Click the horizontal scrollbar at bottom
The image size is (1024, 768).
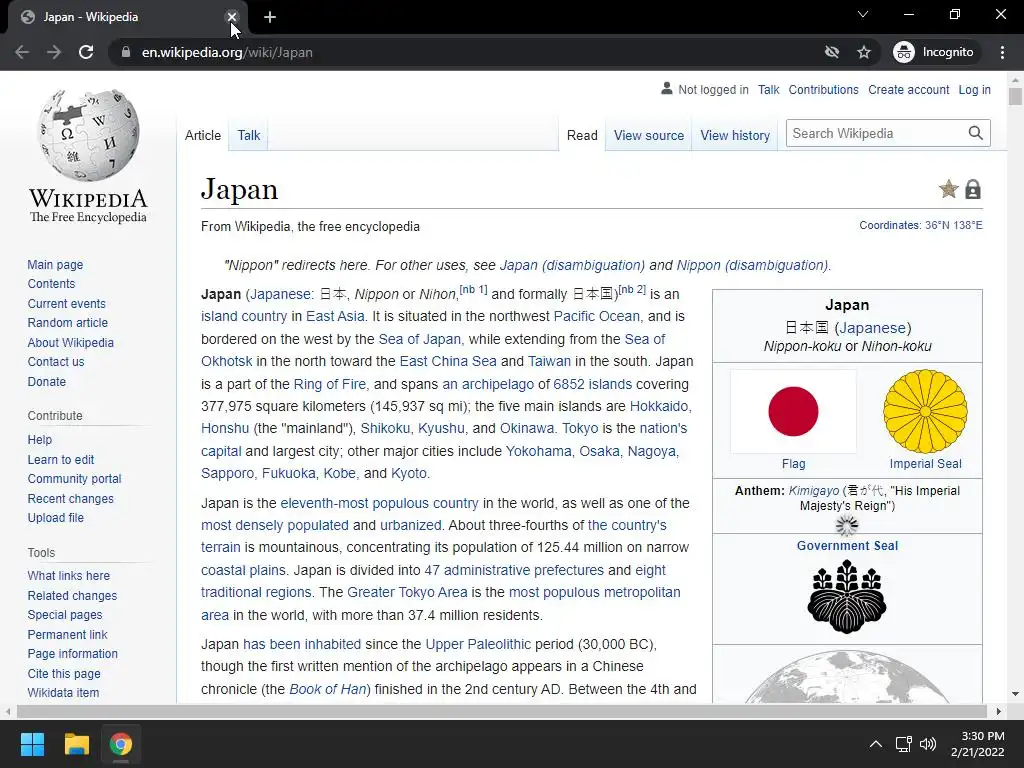[500, 711]
